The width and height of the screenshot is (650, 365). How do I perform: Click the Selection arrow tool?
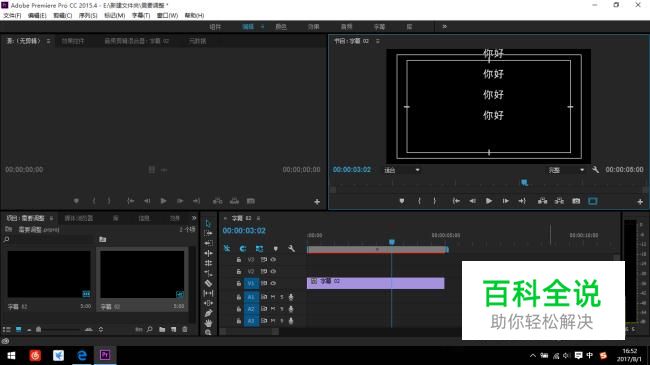click(x=209, y=223)
